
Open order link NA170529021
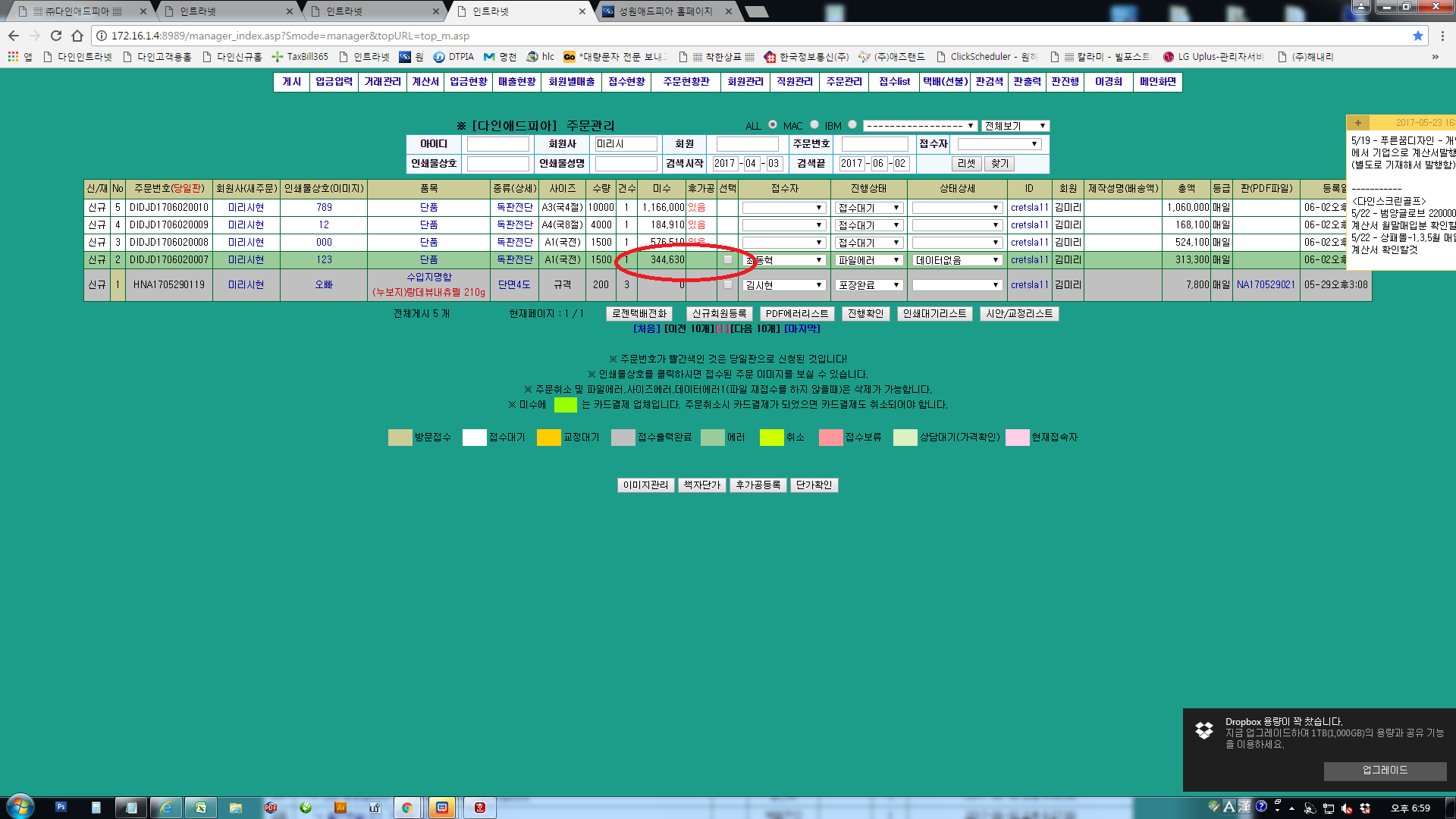1265,285
